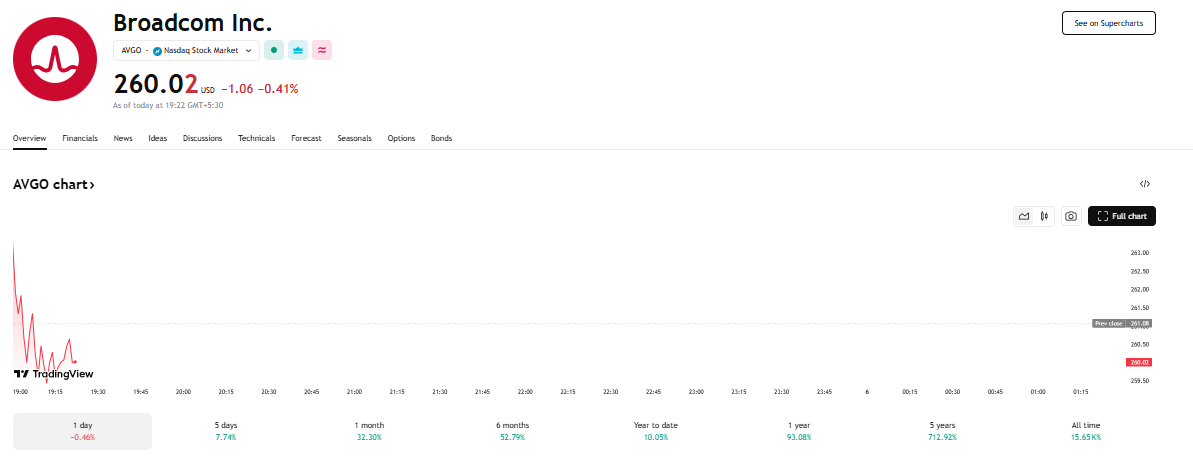Click the −1.06 −0.41% change text
1193x473 pixels.
click(x=259, y=89)
